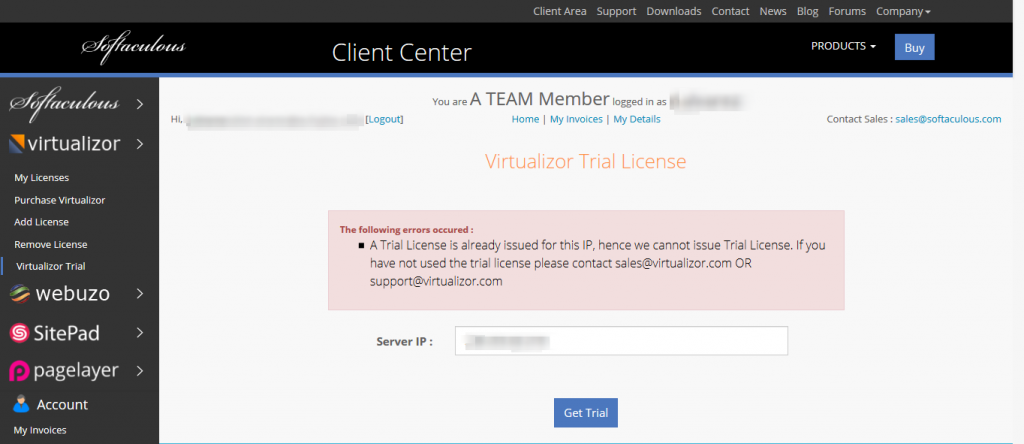1024x444 pixels.
Task: Click the Account person icon
Action: pyautogui.click(x=21, y=404)
